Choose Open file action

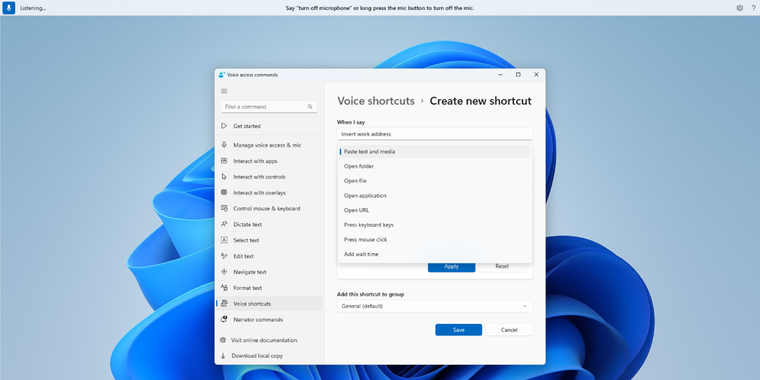435,181
